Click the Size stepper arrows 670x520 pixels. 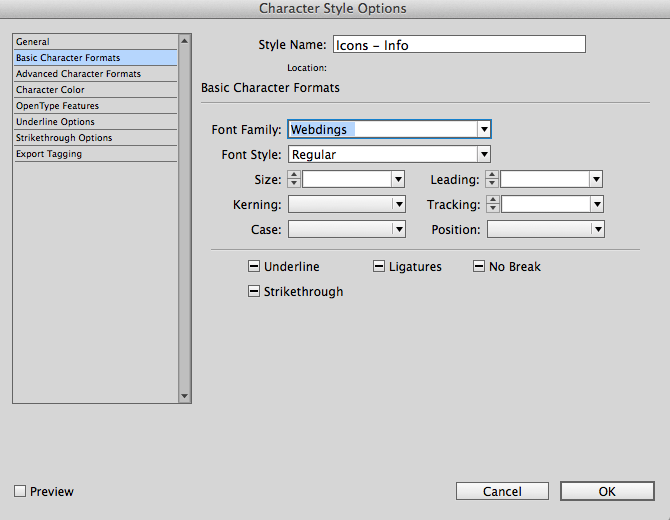pyautogui.click(x=294, y=179)
